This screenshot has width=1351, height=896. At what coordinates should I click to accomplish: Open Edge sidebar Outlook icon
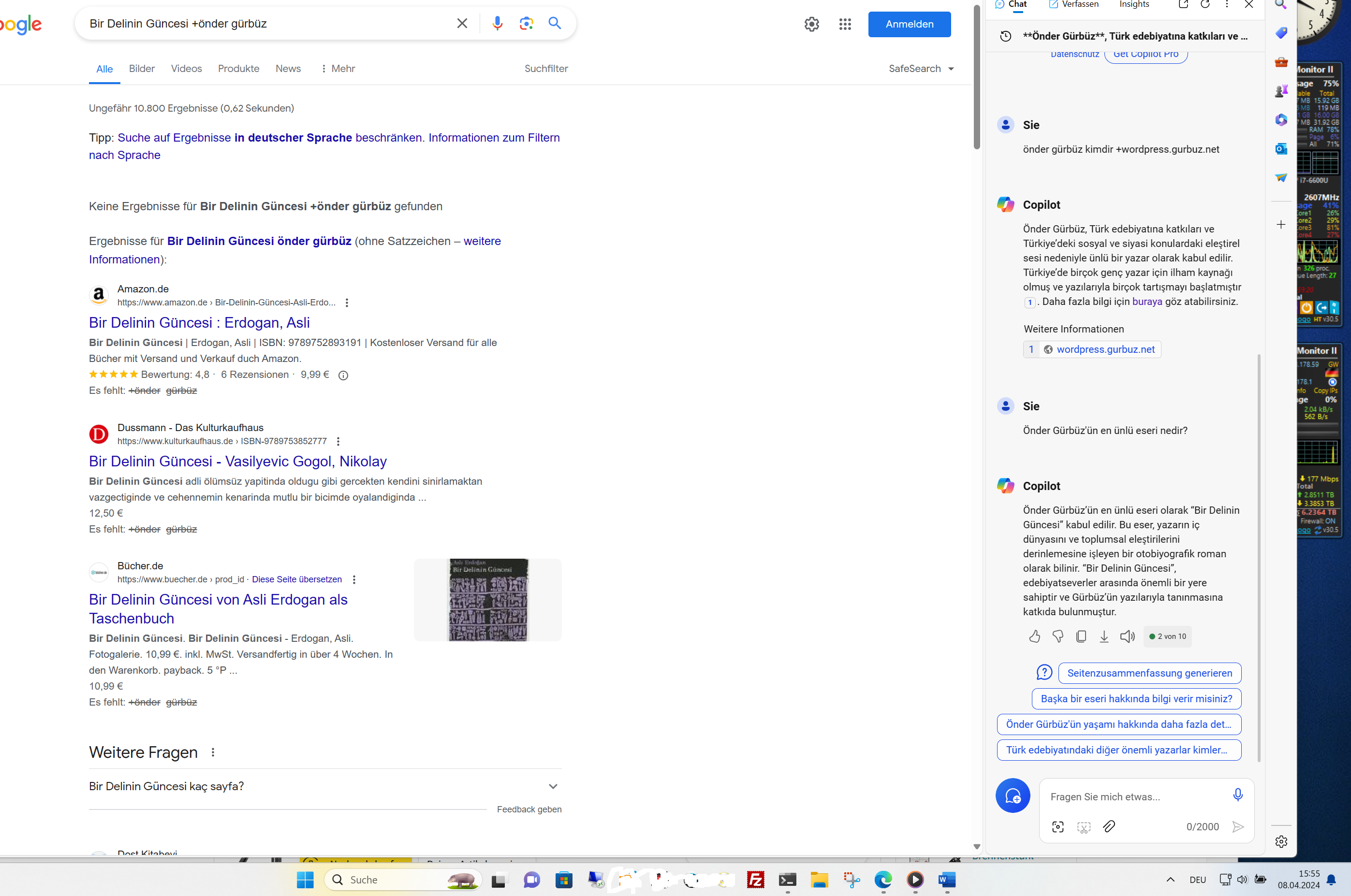1281,148
